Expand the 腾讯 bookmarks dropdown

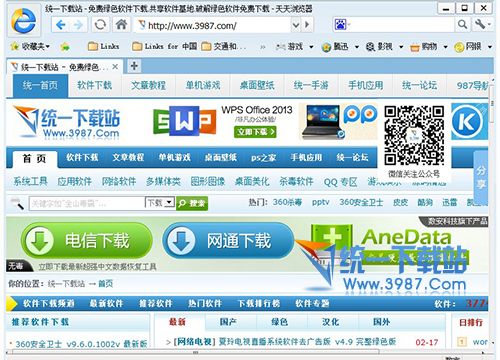point(356,47)
